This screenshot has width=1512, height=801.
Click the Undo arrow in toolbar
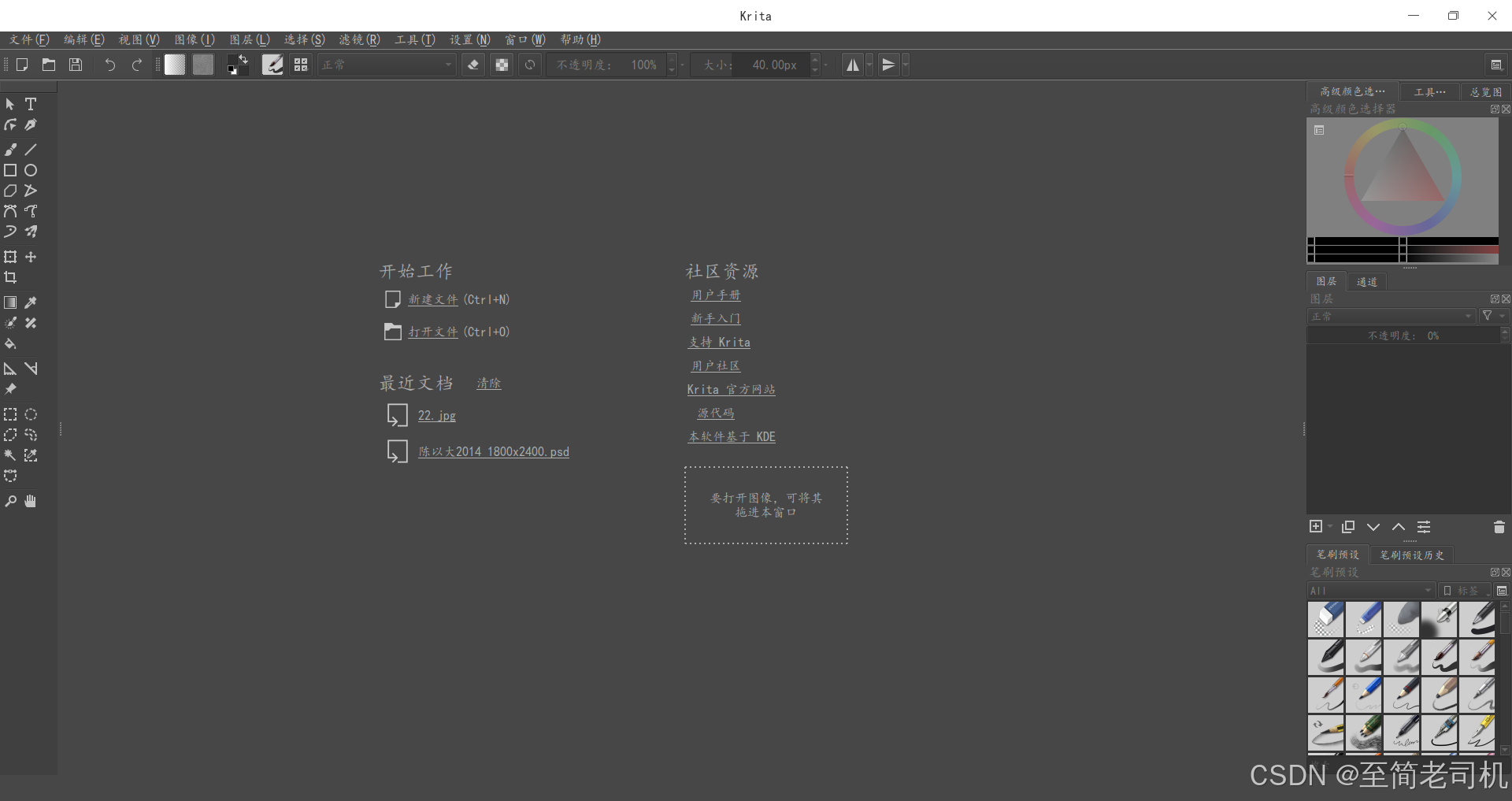(x=109, y=65)
